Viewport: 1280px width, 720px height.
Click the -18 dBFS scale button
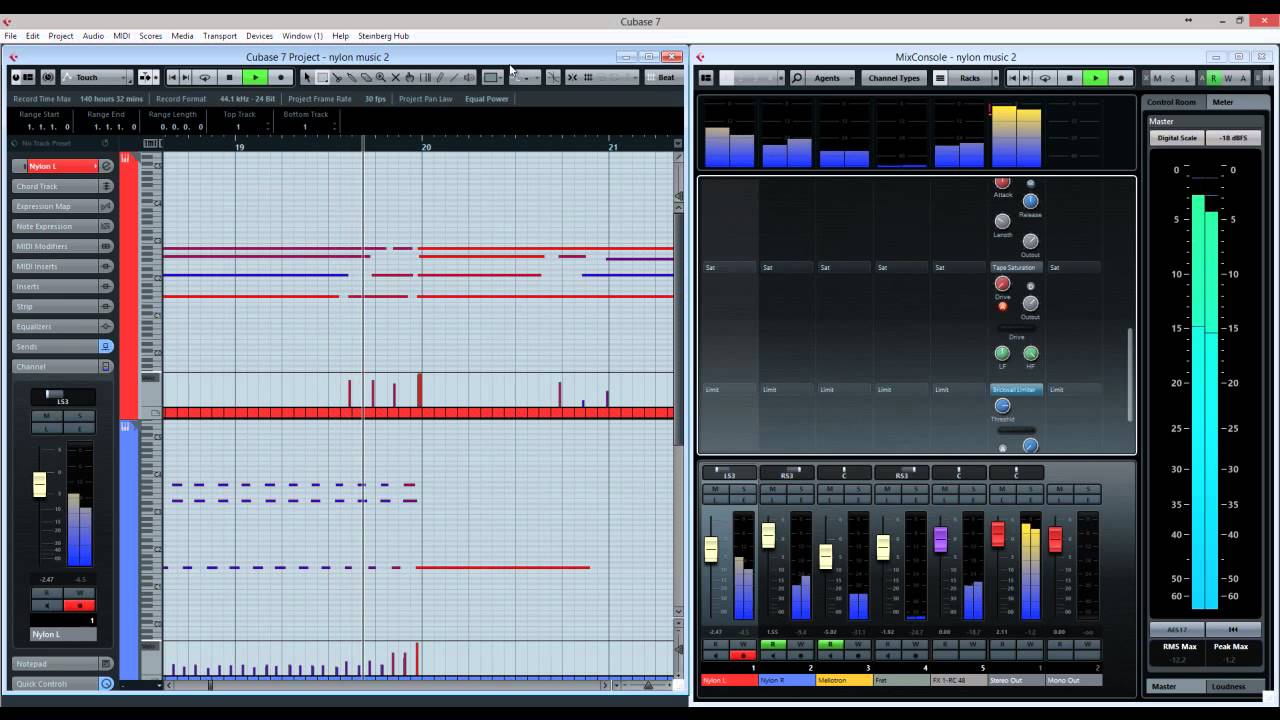click(x=1233, y=138)
